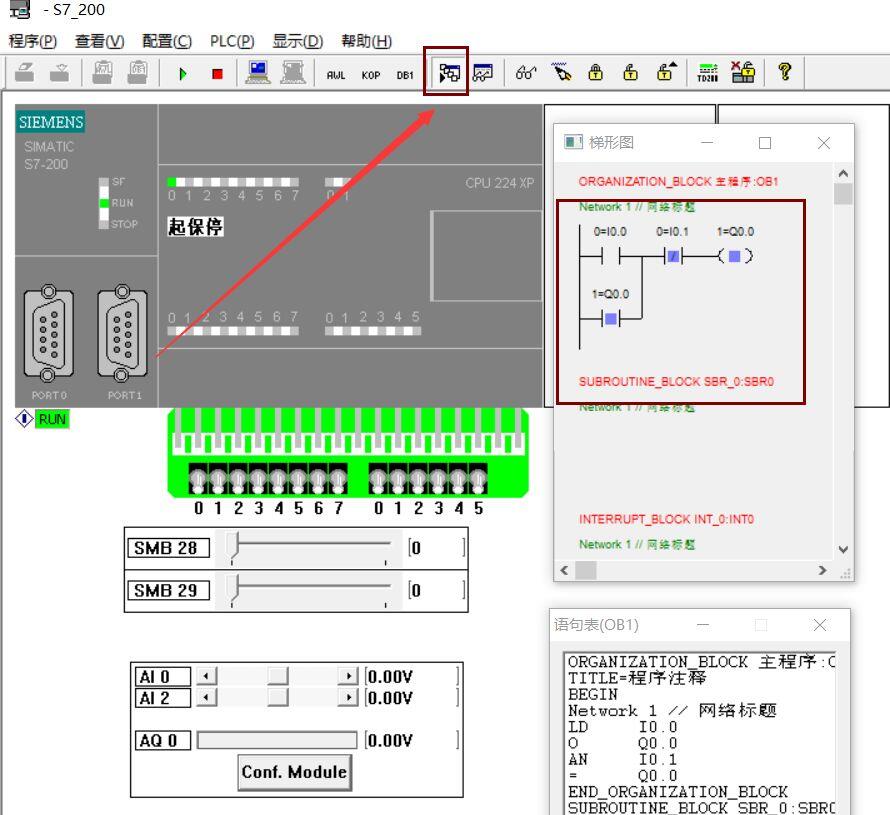Click the open padlock toolbar icon

pyautogui.click(x=630, y=72)
